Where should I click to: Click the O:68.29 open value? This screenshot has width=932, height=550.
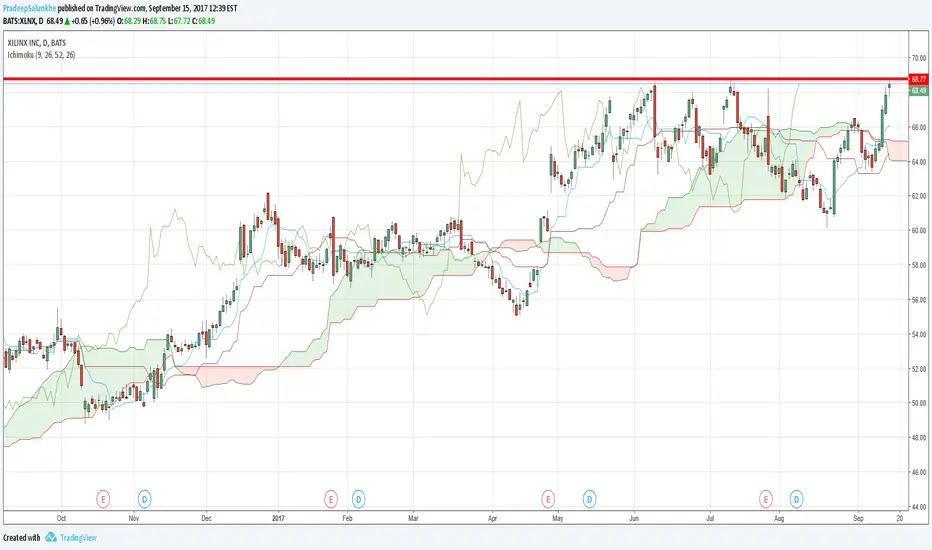pyautogui.click(x=128, y=21)
